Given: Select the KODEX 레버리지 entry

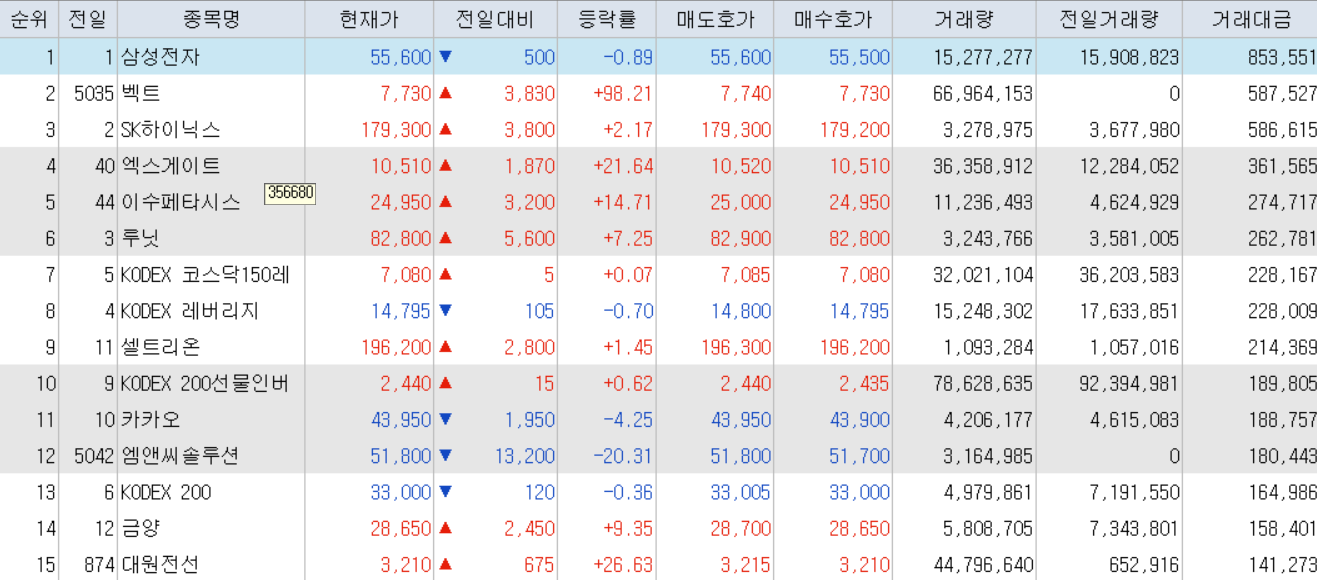Looking at the screenshot, I should (189, 311).
